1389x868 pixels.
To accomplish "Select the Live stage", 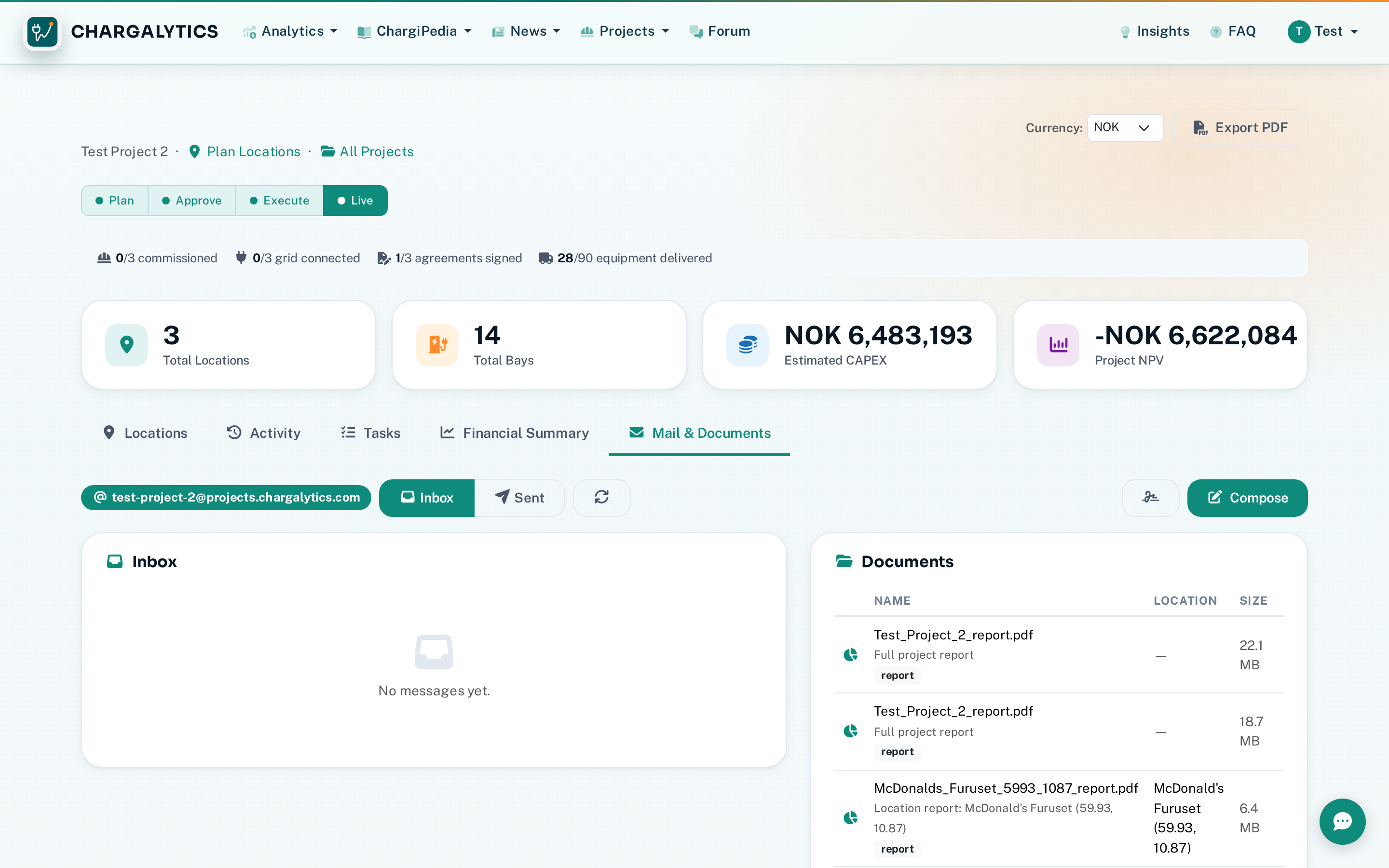I will point(355,200).
